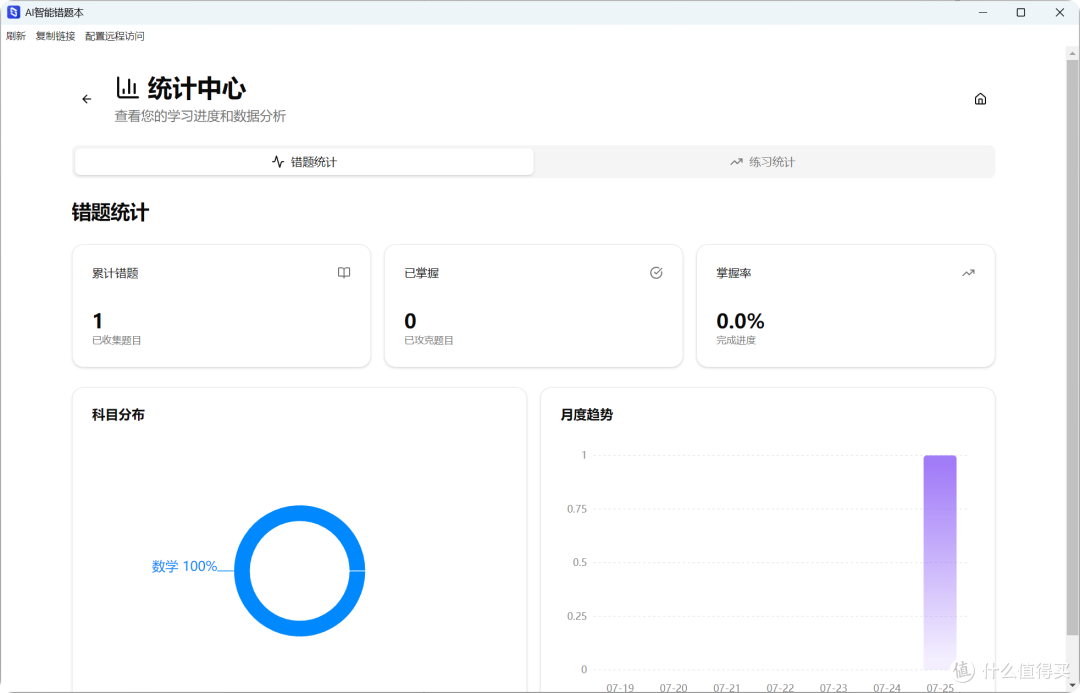The image size is (1080, 693).
Task: Click the 已掌握 card title
Action: [422, 273]
